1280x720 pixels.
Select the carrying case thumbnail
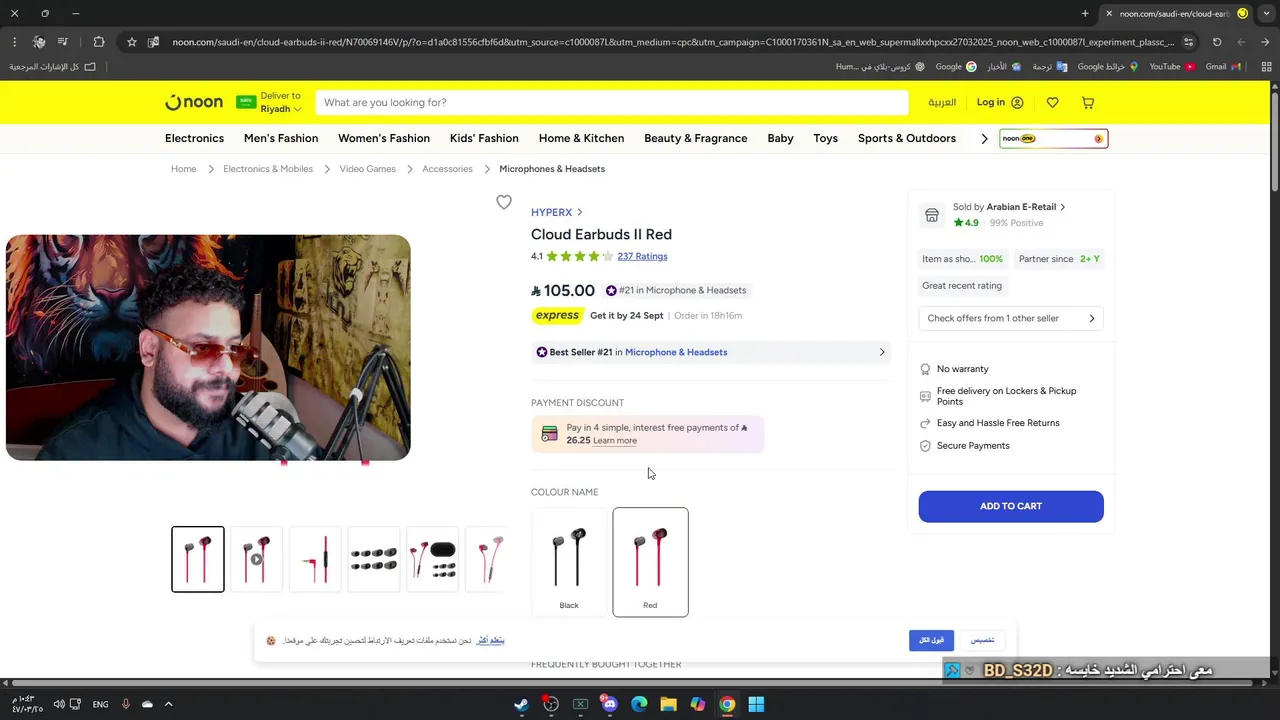(432, 559)
